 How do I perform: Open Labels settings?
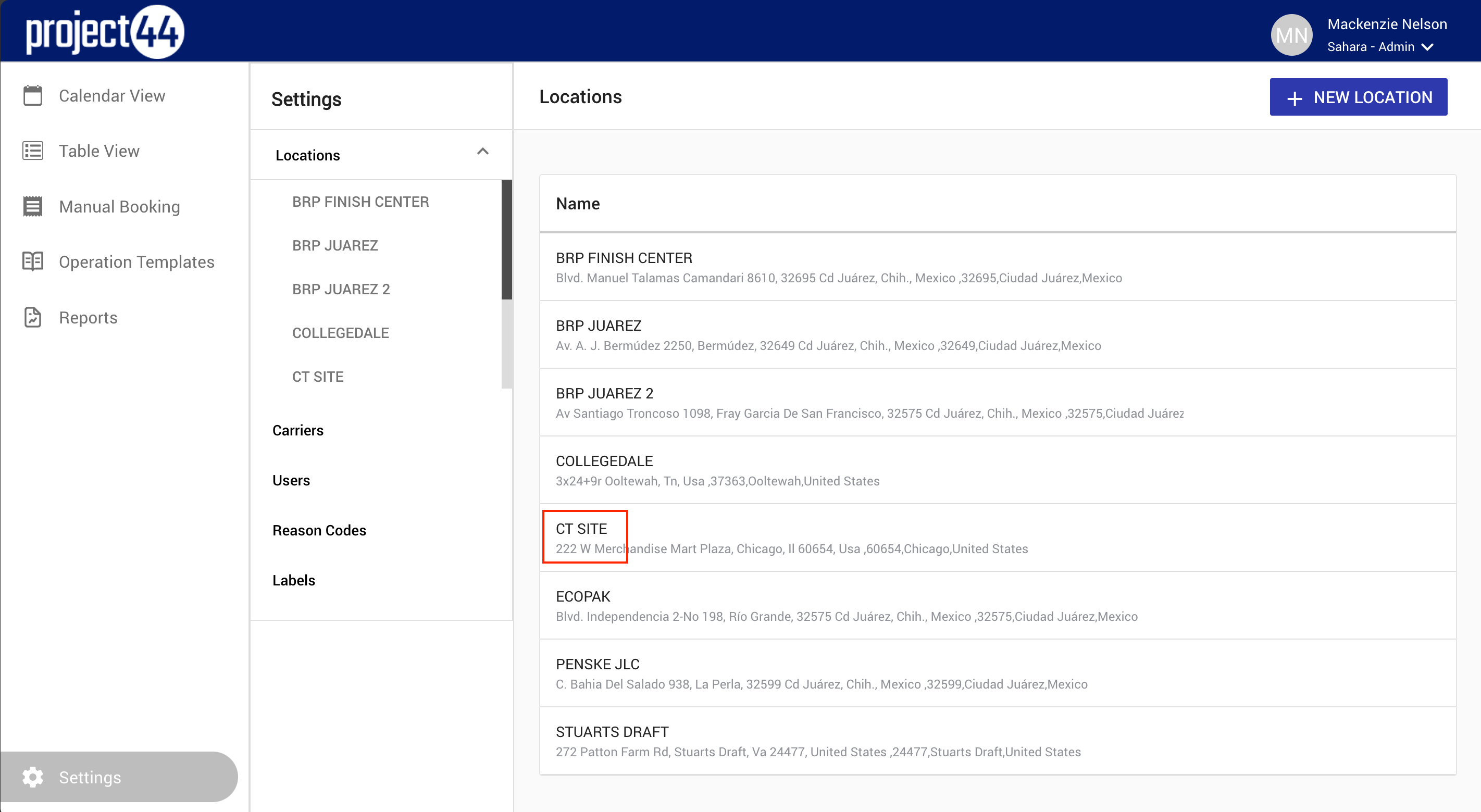[294, 580]
